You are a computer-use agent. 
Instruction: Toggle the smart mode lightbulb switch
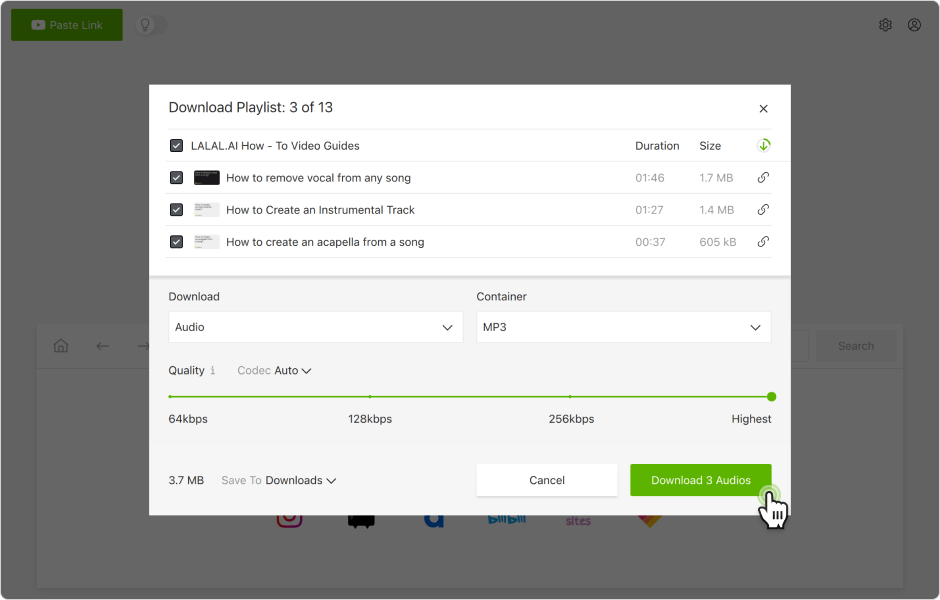pyautogui.click(x=150, y=25)
